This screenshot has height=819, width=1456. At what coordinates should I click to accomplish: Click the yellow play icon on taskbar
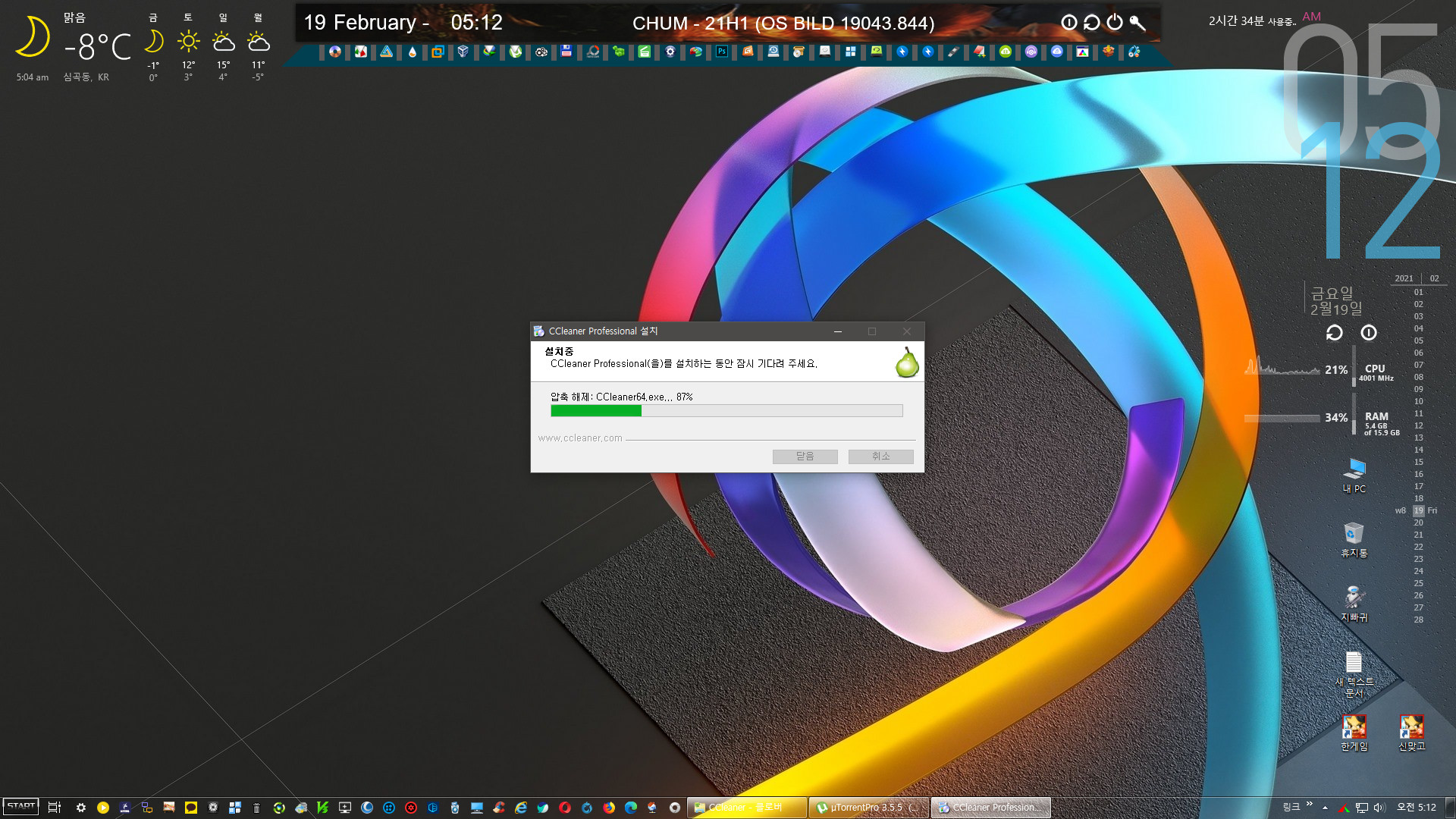pos(103,808)
